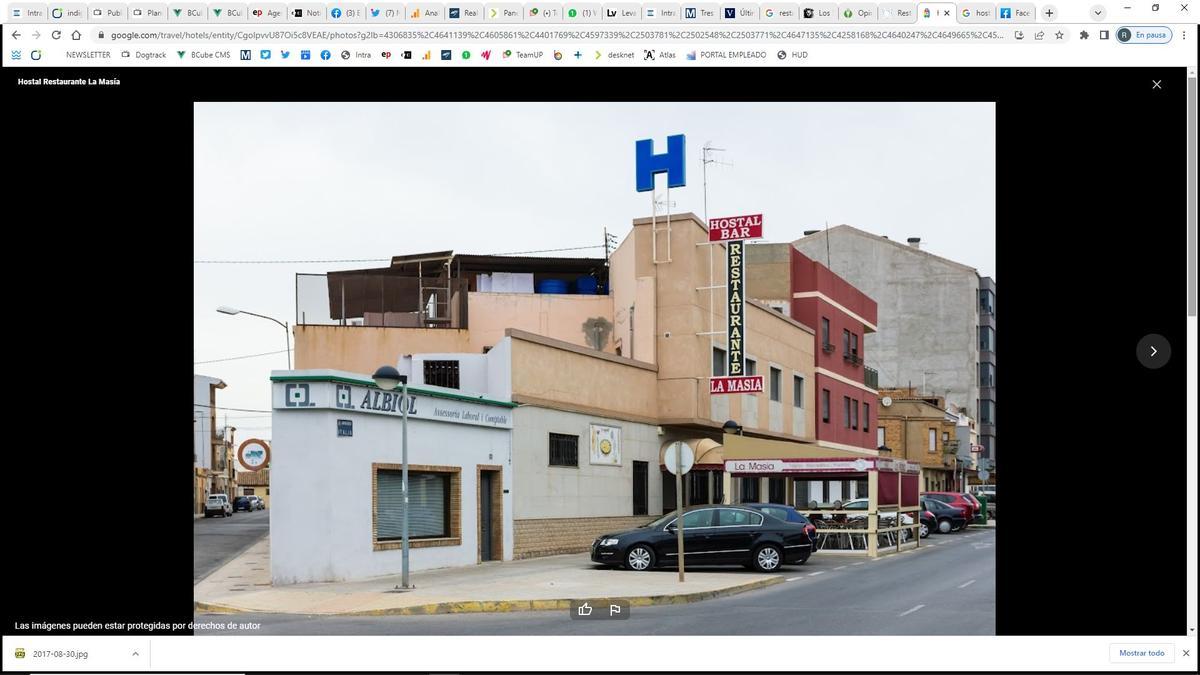Open the 2017-08-30.jpg download
This screenshot has height=675, width=1200.
point(62,653)
